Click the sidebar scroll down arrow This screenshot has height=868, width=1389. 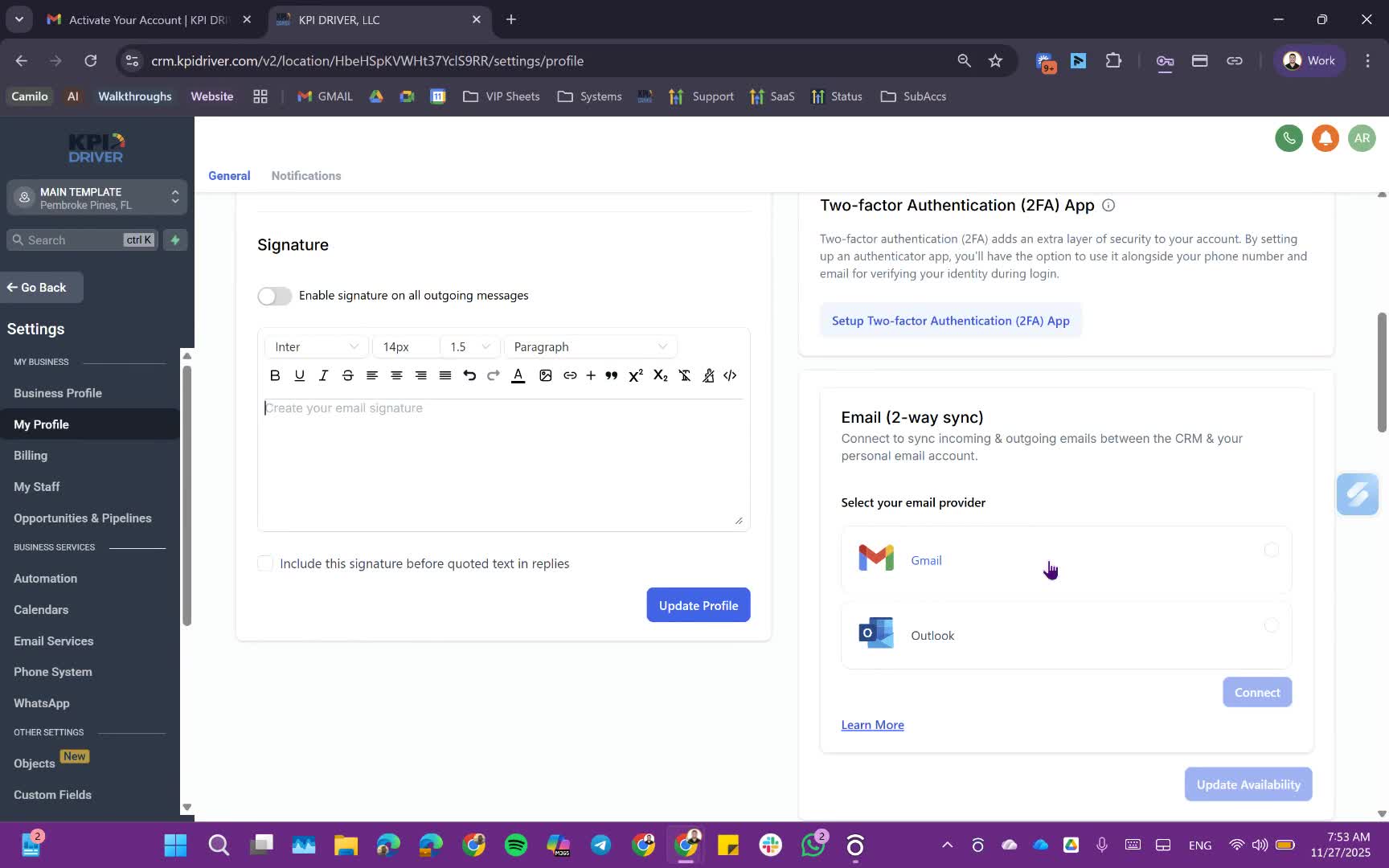[186, 807]
